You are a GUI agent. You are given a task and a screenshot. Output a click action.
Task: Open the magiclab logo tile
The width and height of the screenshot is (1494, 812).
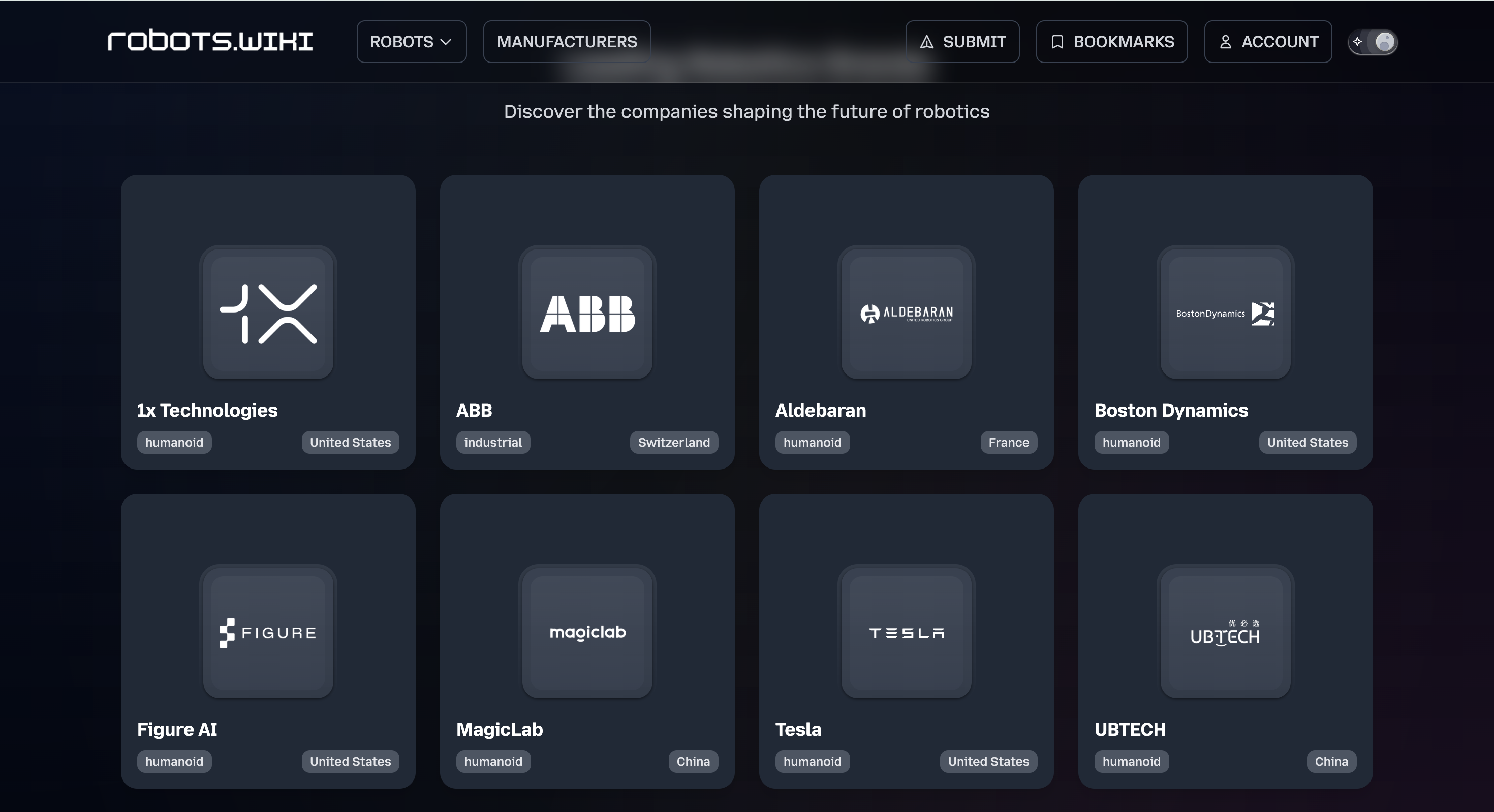point(587,632)
